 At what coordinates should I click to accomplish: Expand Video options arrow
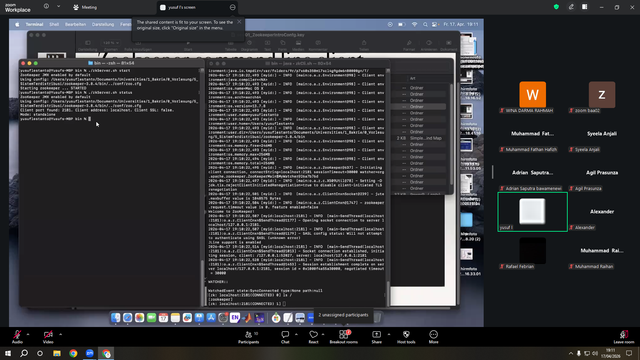pos(60,334)
